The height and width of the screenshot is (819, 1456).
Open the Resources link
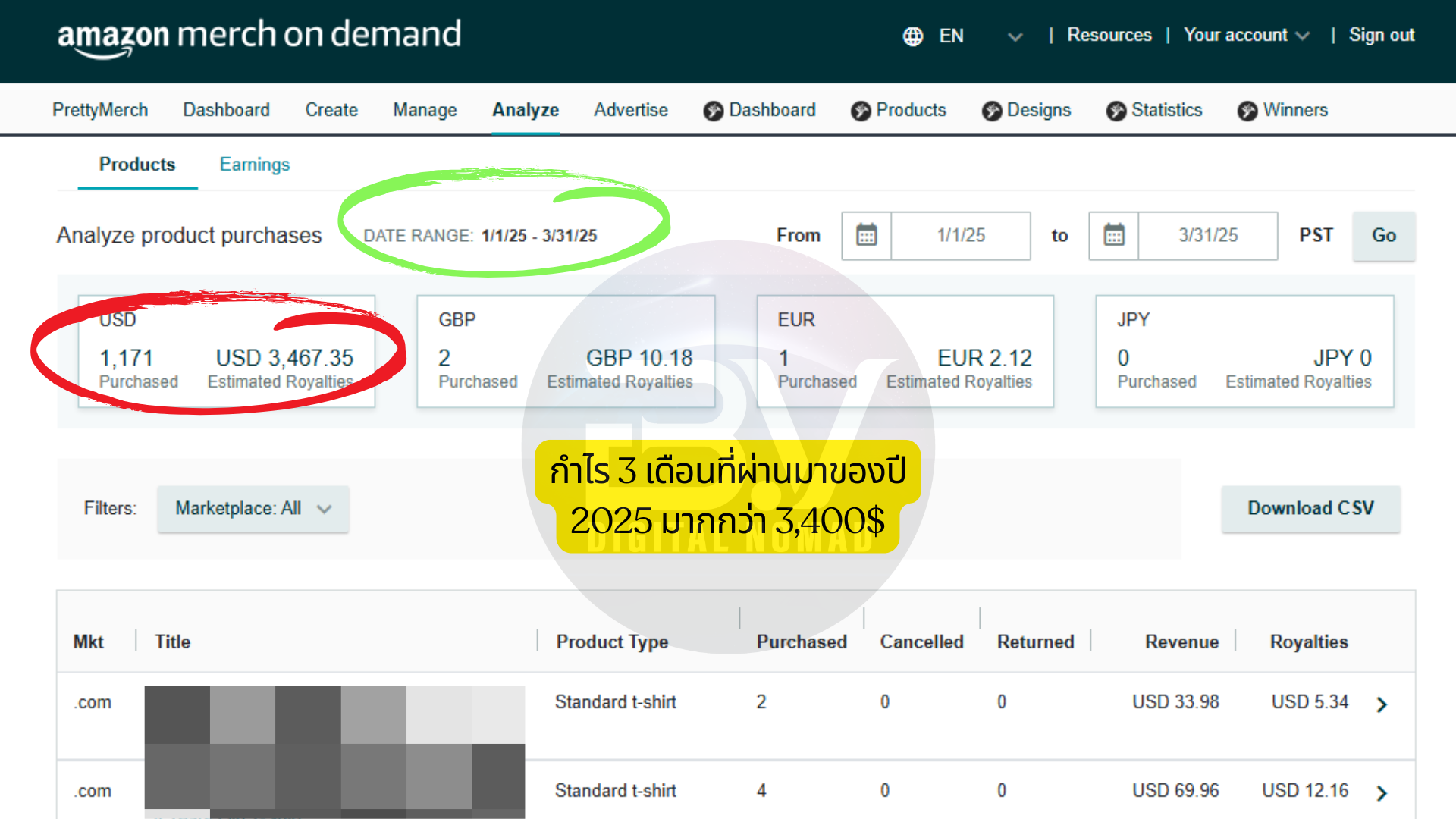1109,35
